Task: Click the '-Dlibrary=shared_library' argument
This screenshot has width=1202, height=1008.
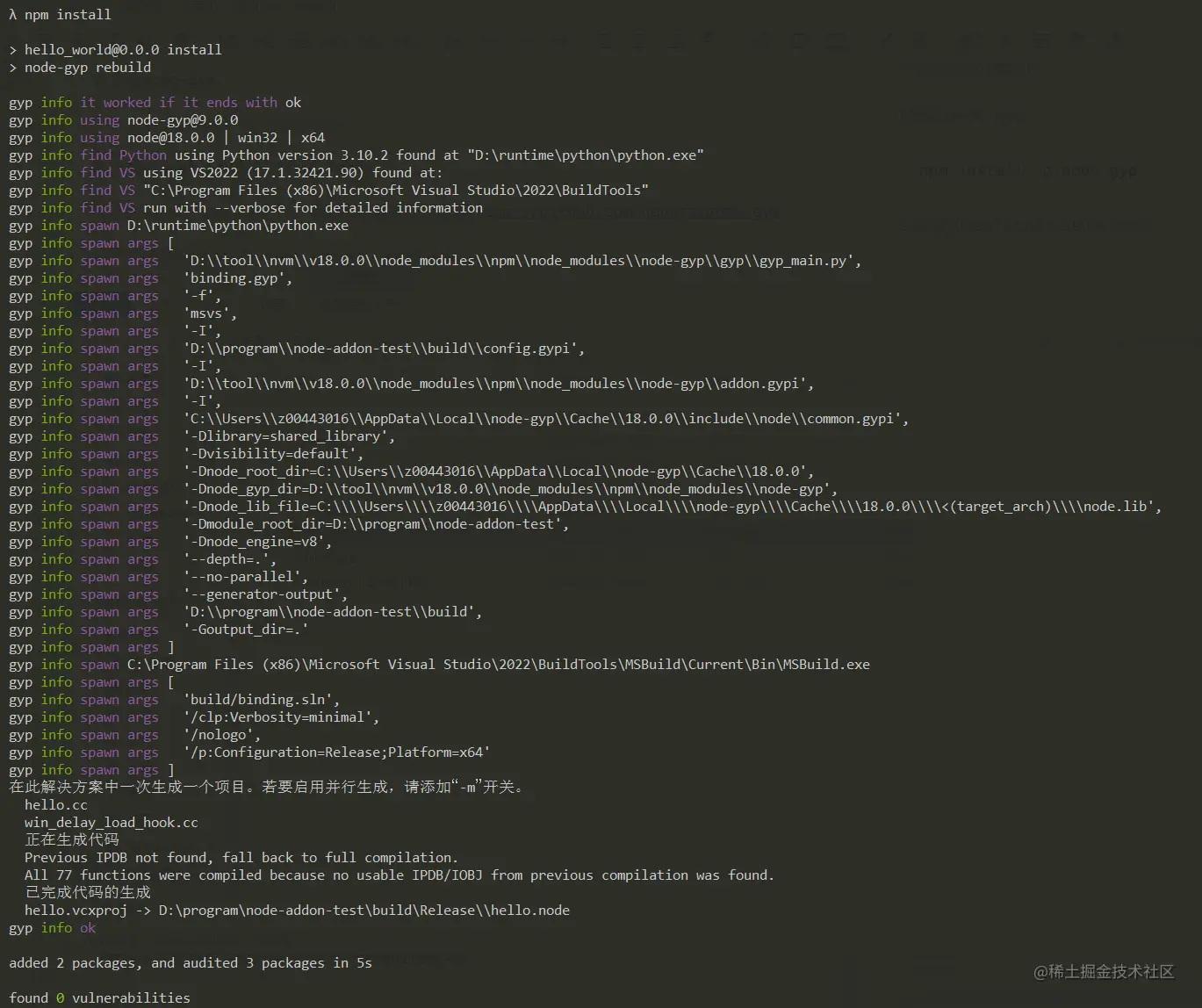Action: click(x=289, y=436)
